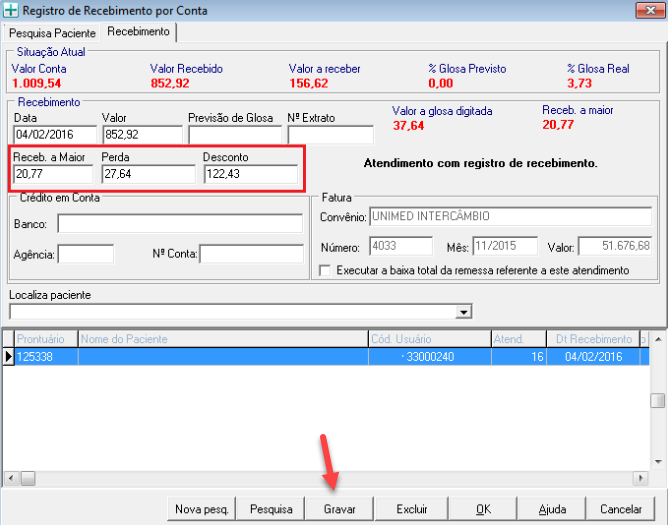Click the Dt Recebimento cell 04/02/2016
This screenshot has height=525, width=668.
593,357
